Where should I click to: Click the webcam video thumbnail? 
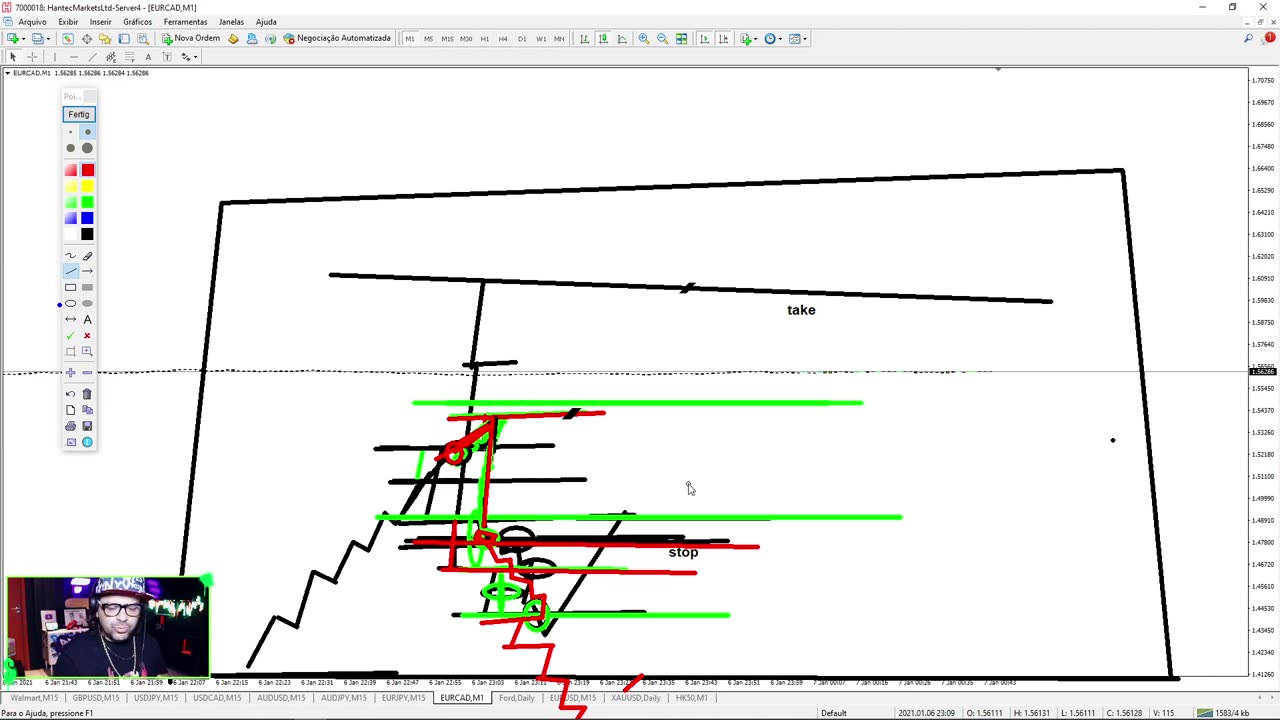point(107,628)
